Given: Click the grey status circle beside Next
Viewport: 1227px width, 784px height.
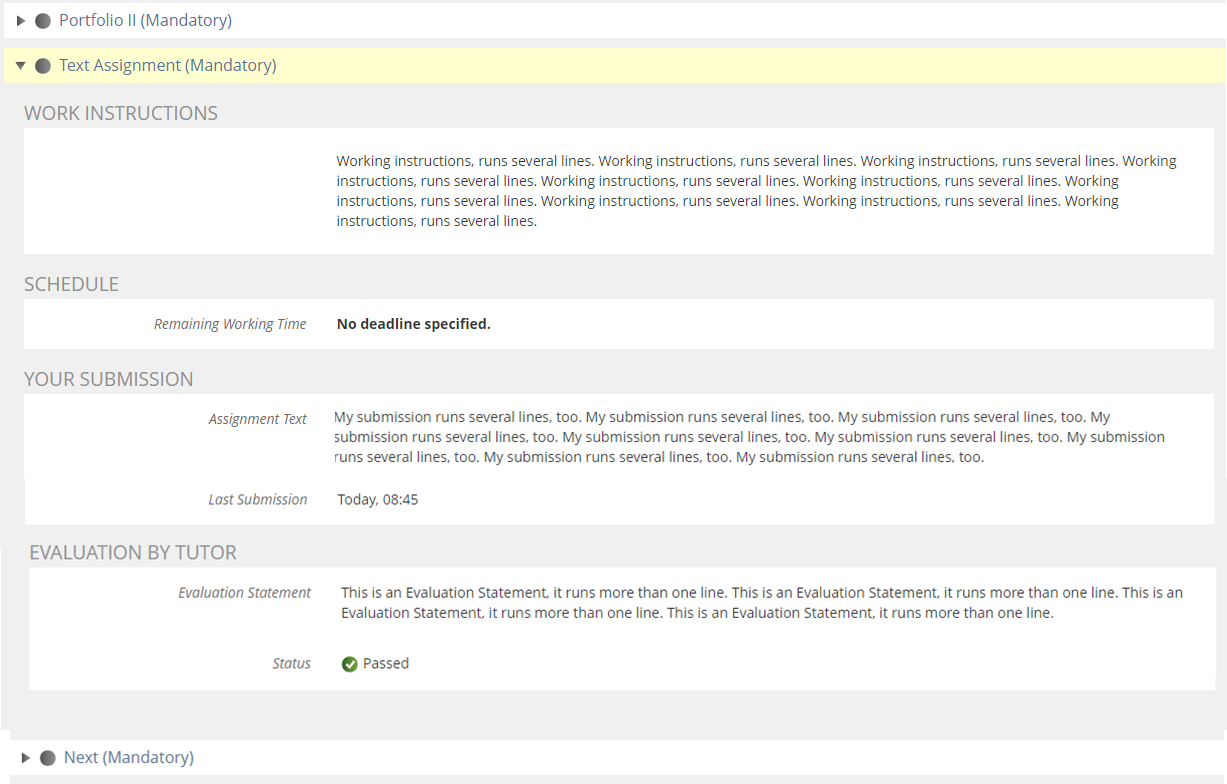Looking at the screenshot, I should 48,758.
